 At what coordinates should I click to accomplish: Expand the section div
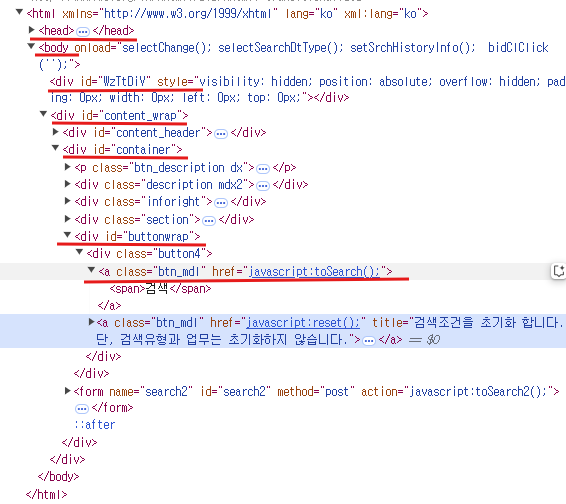(x=68, y=218)
